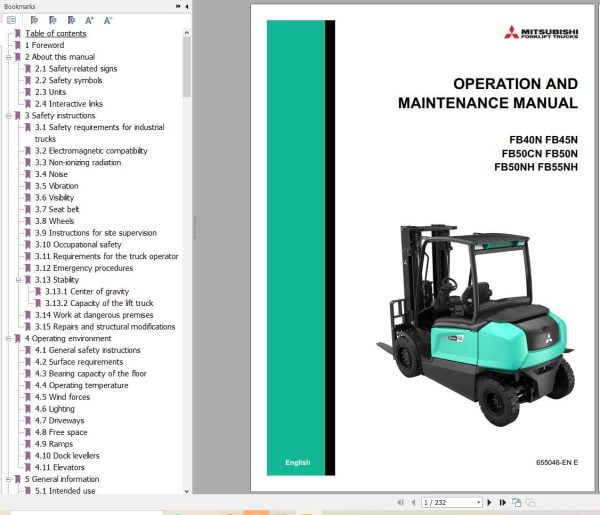Decrease bookmark text size with A- icon
This screenshot has width=600, height=515.
[x=108, y=20]
